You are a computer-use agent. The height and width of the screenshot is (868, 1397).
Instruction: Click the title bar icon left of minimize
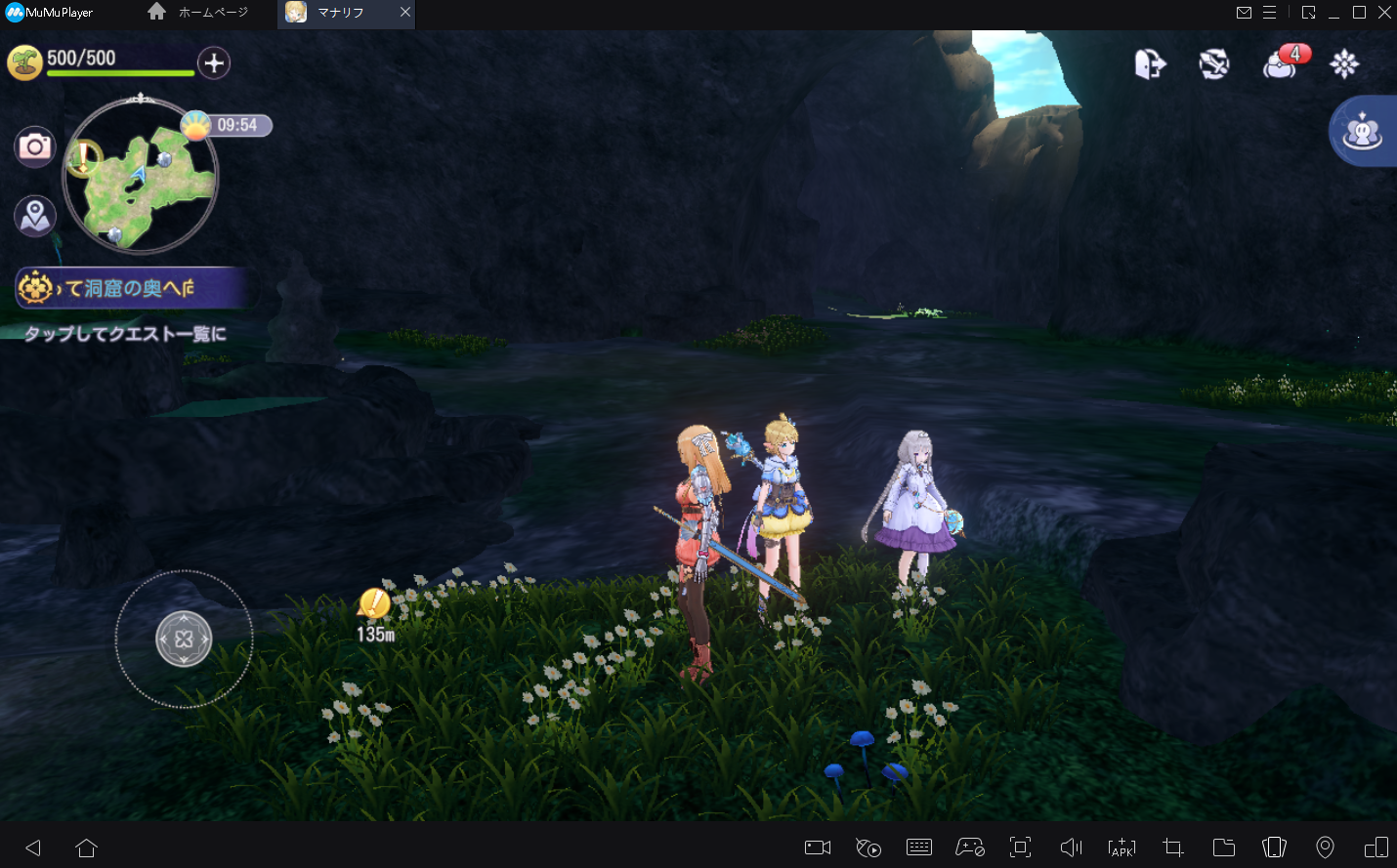coord(1308,13)
